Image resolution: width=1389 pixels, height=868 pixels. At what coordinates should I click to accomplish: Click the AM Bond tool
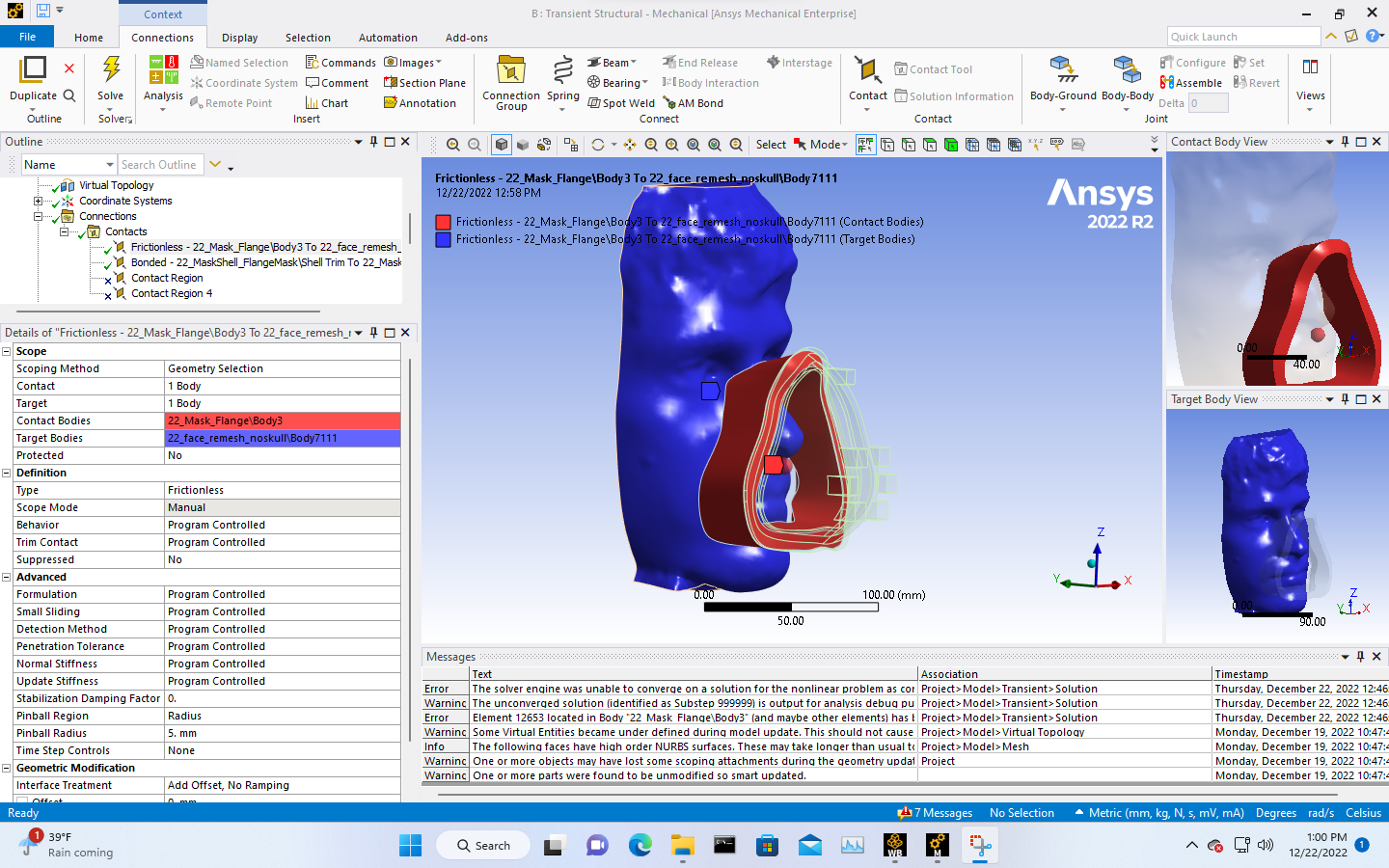[x=694, y=103]
